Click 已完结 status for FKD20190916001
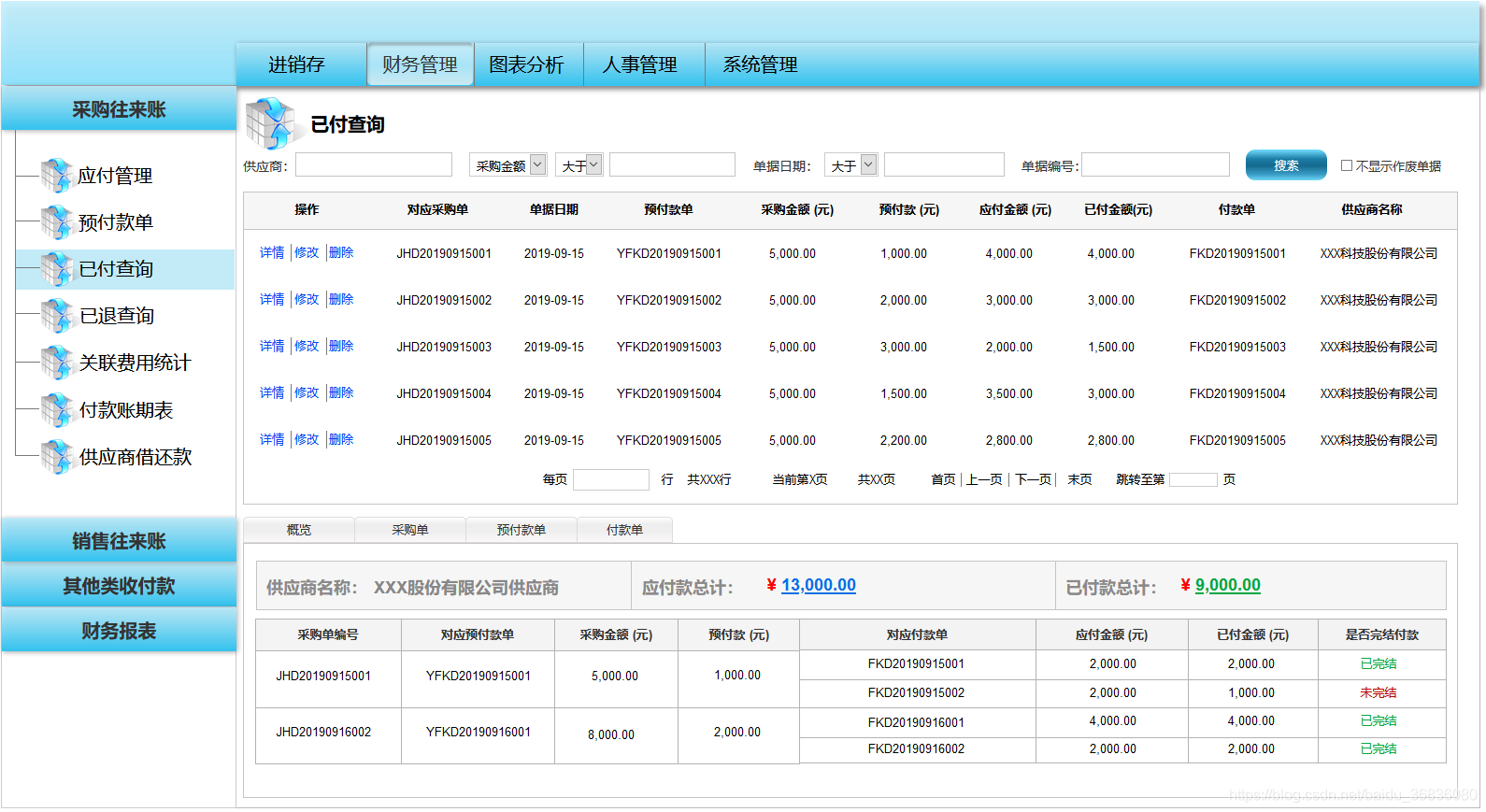The height and width of the screenshot is (812, 1486). (x=1379, y=720)
